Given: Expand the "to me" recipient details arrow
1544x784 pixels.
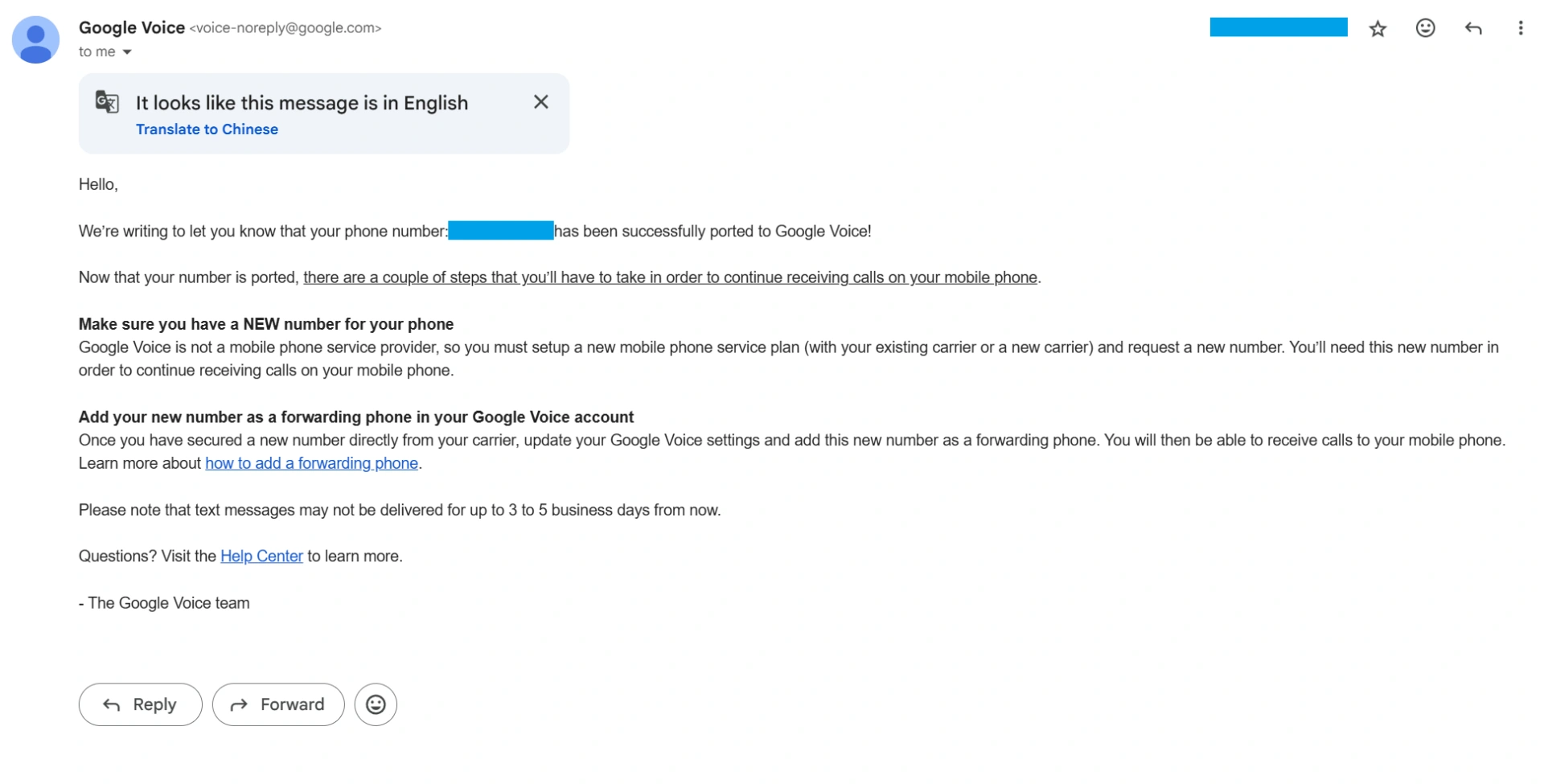Looking at the screenshot, I should click(x=127, y=52).
